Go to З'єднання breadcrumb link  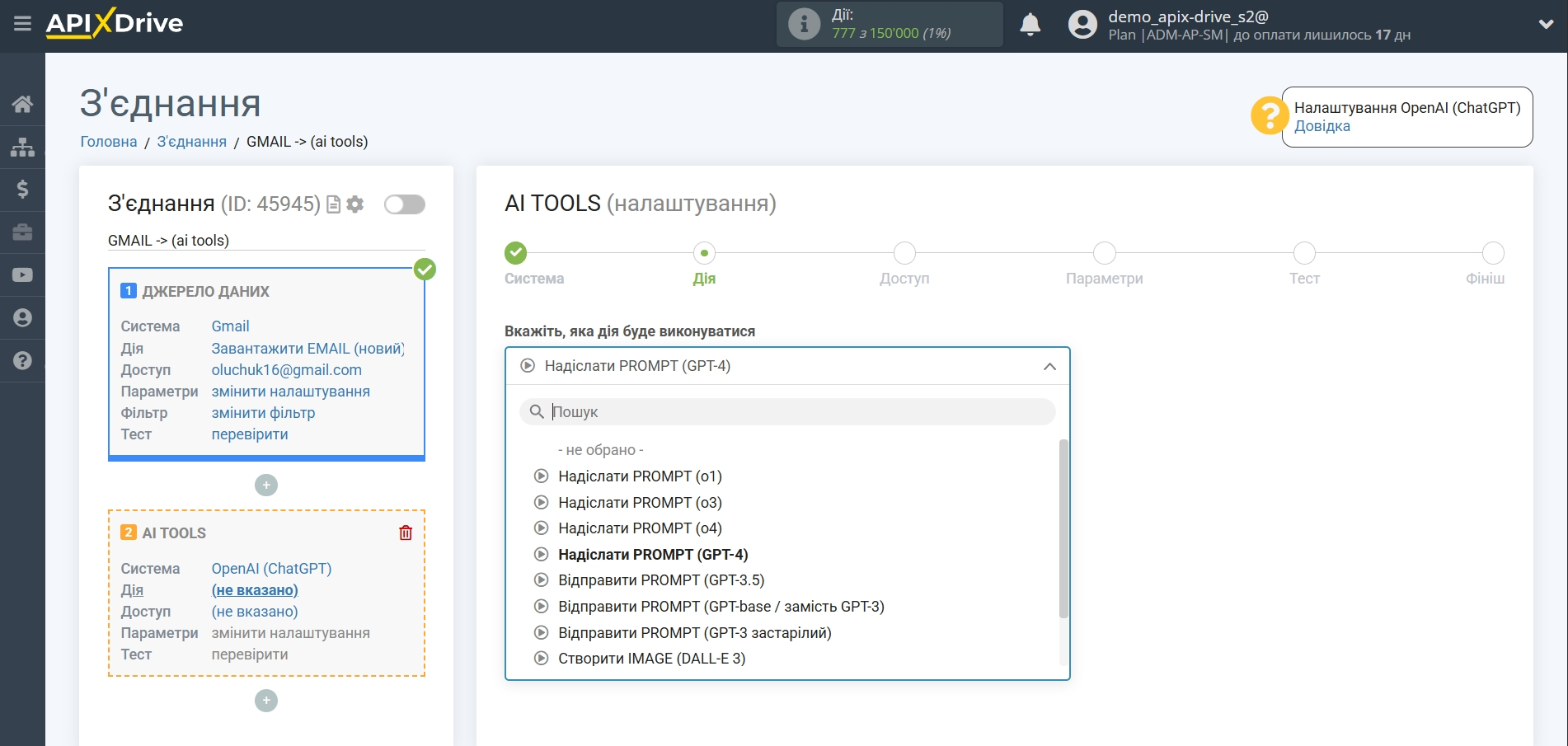pyautogui.click(x=192, y=142)
